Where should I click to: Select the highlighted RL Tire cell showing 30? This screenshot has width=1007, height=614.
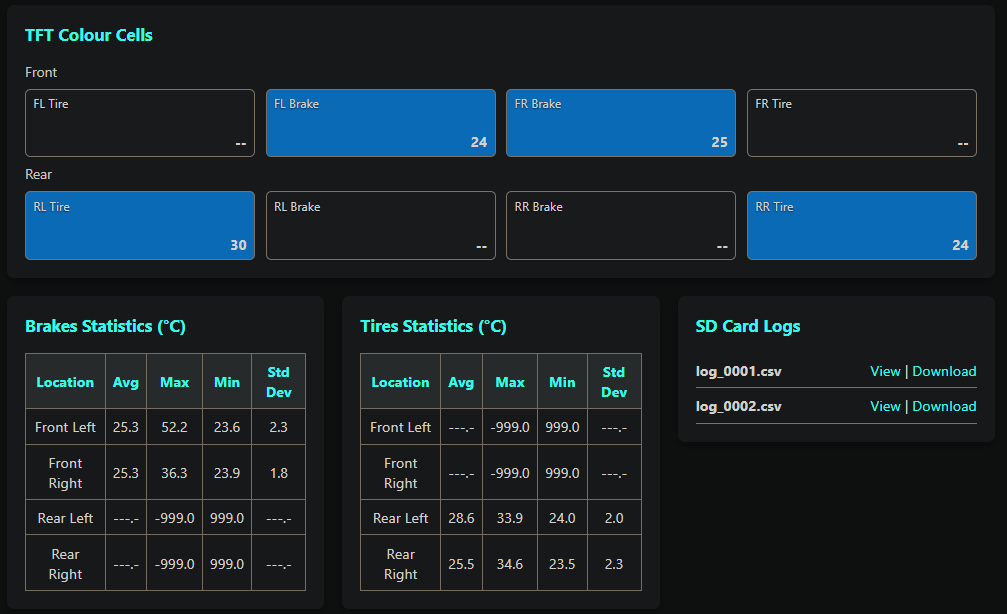click(x=139, y=225)
